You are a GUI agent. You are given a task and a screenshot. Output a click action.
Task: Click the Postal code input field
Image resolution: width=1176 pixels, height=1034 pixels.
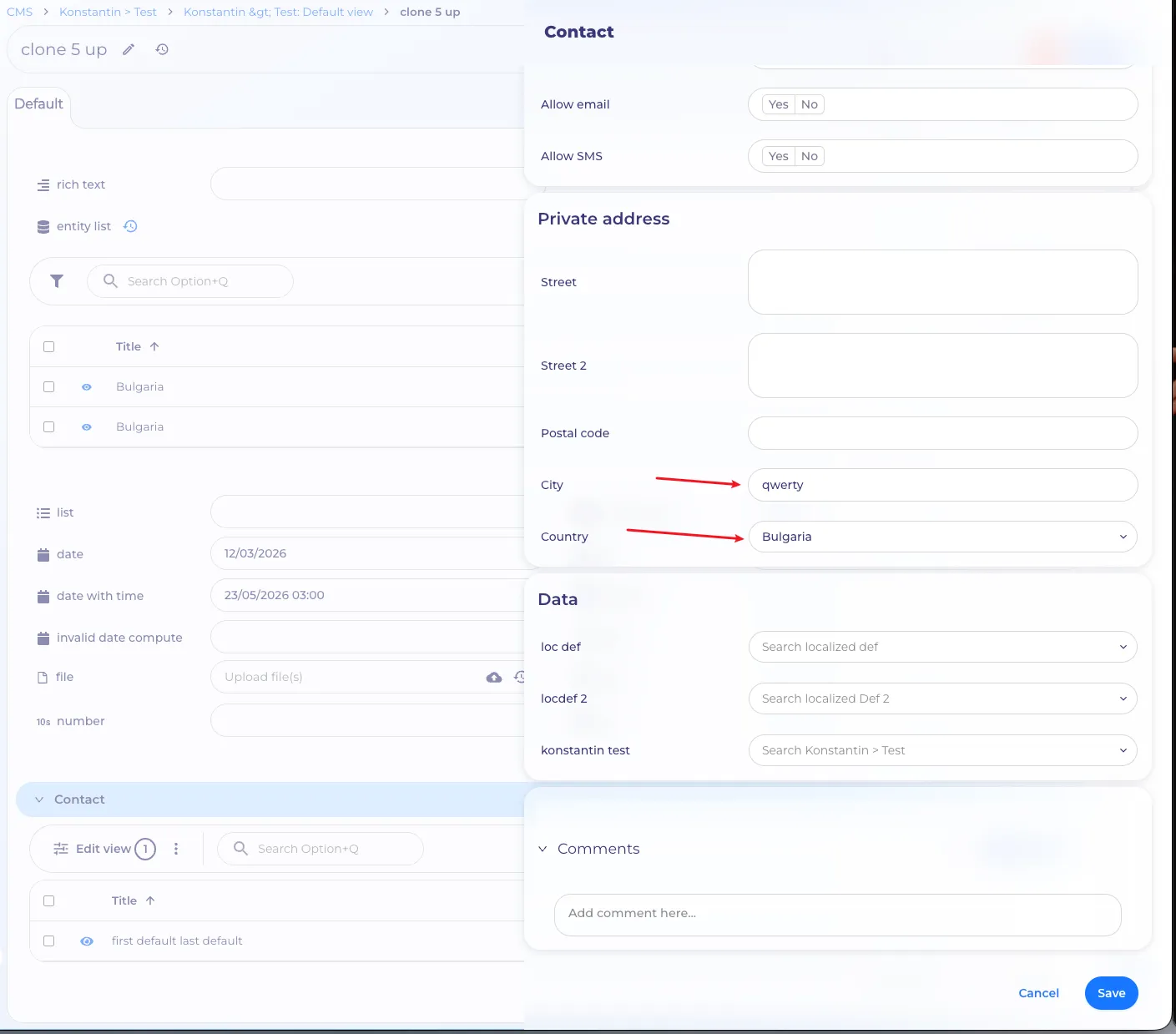(x=943, y=433)
